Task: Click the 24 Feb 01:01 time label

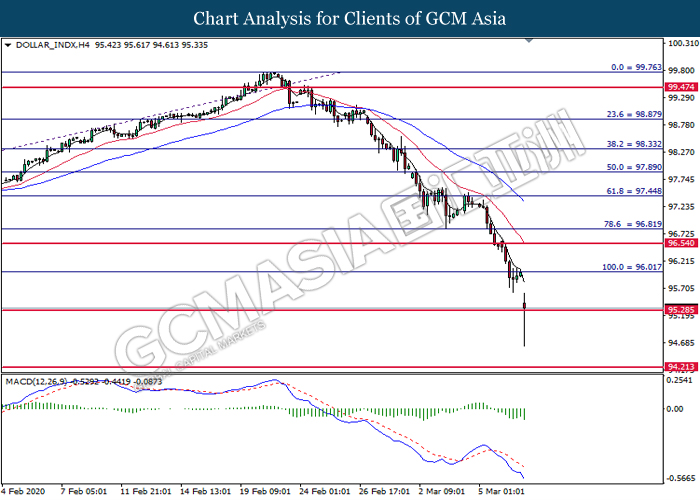Action: (325, 491)
